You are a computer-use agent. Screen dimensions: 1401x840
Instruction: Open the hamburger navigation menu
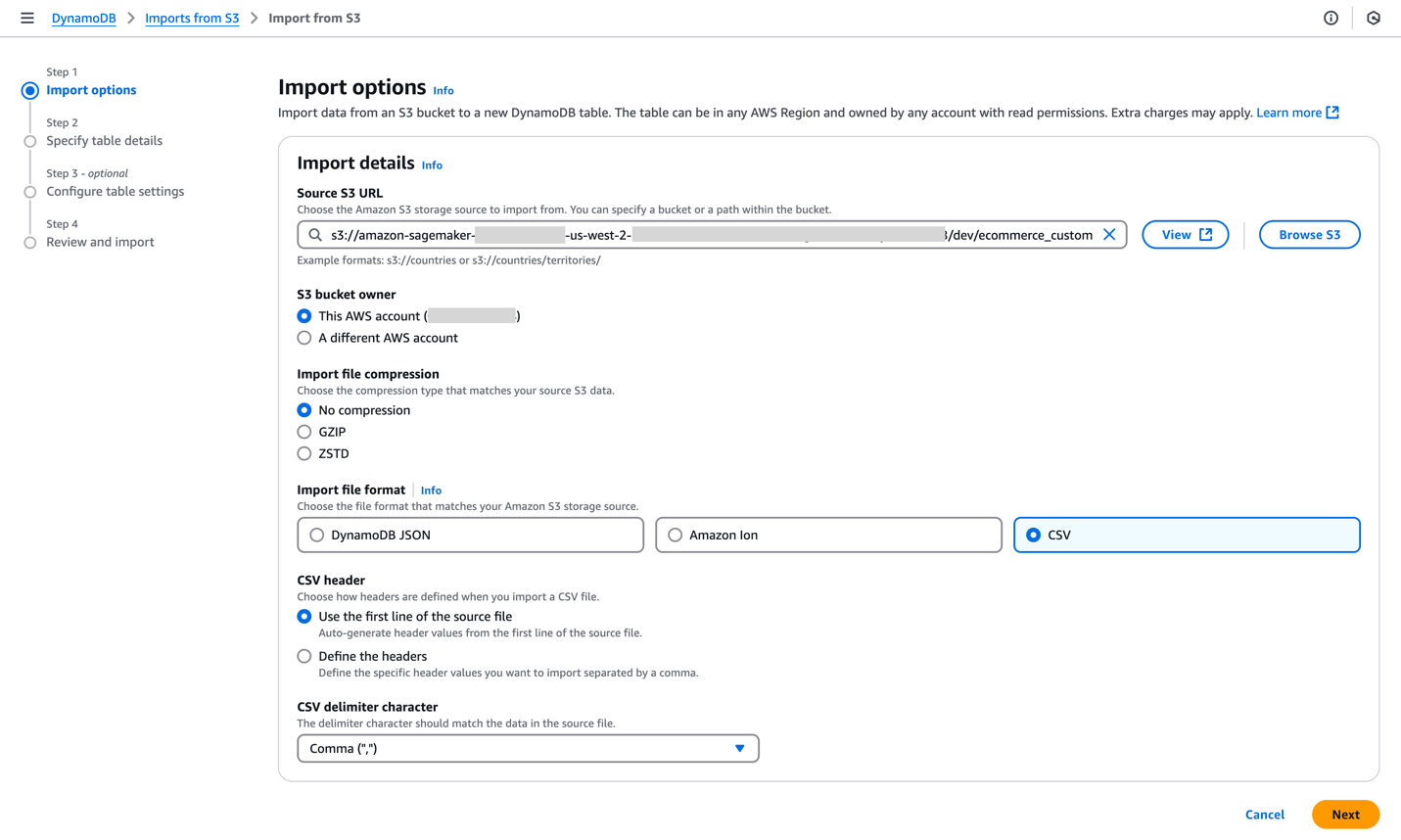pyautogui.click(x=27, y=18)
